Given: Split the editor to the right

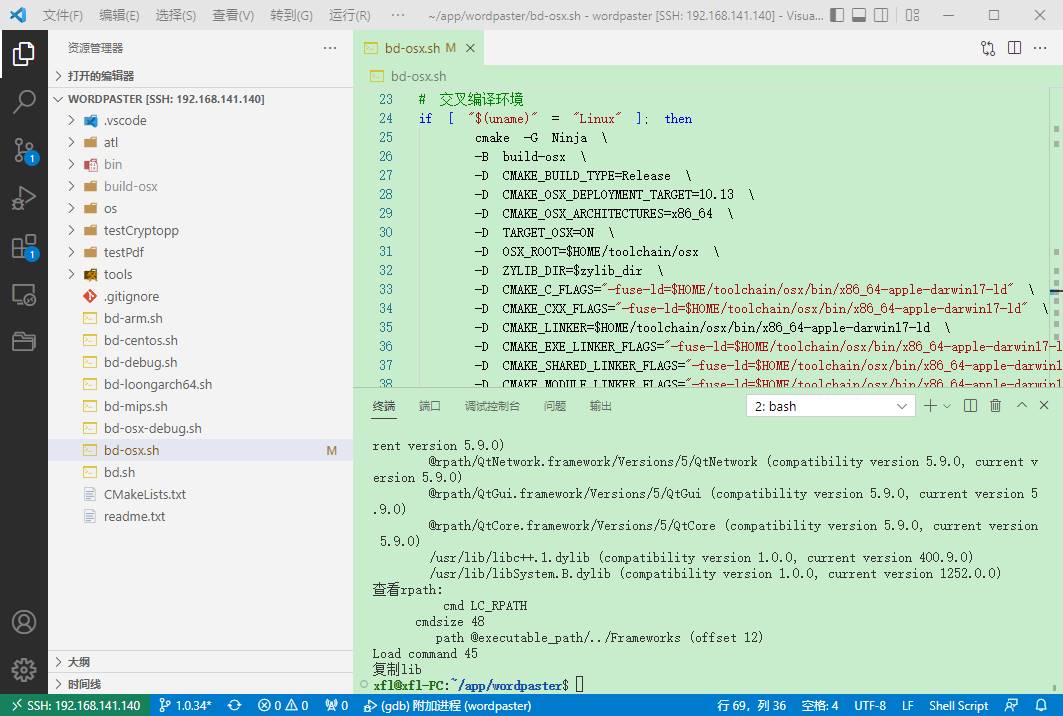Looking at the screenshot, I should [1014, 48].
